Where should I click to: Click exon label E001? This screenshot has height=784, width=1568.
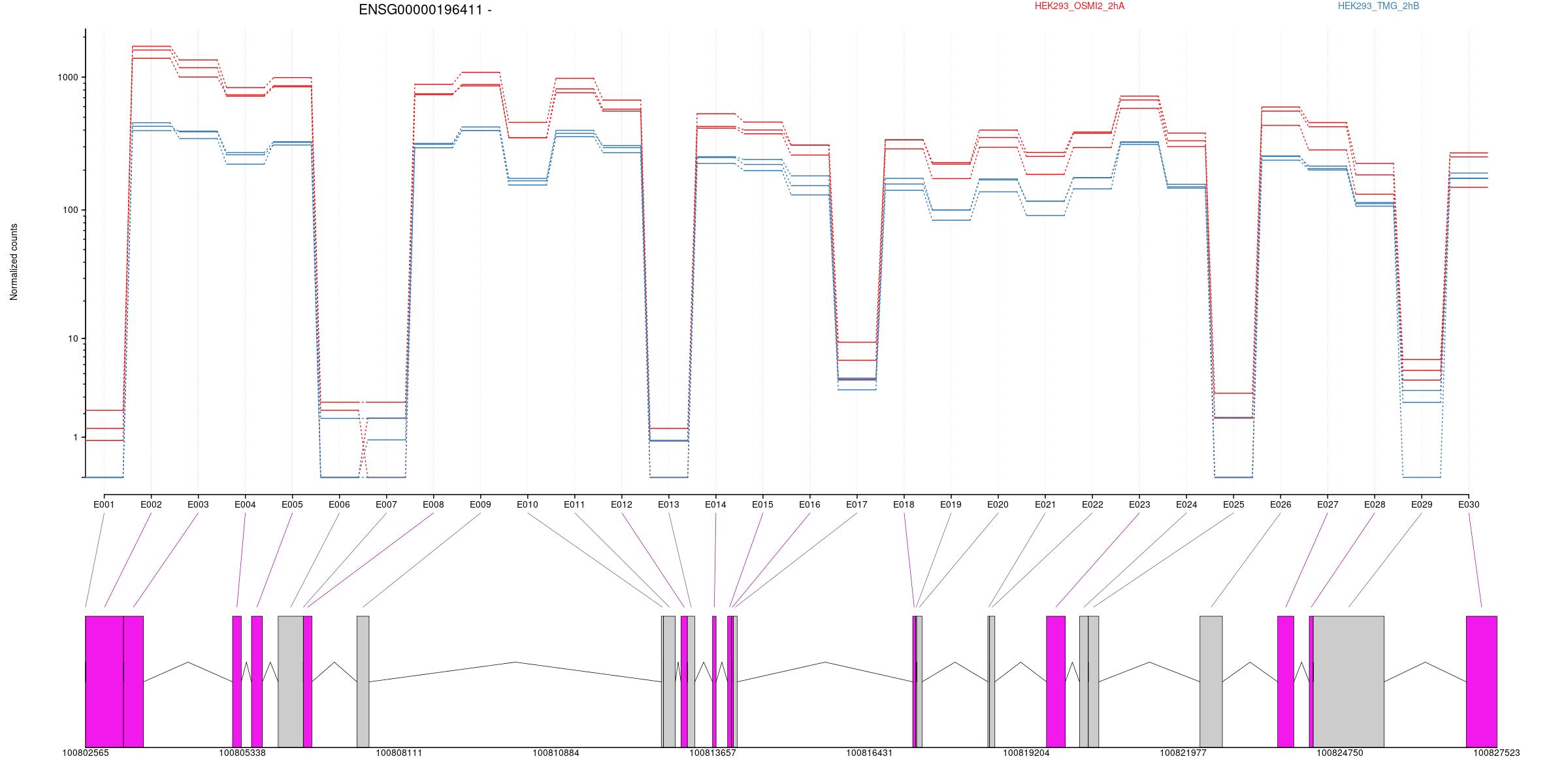pos(104,504)
